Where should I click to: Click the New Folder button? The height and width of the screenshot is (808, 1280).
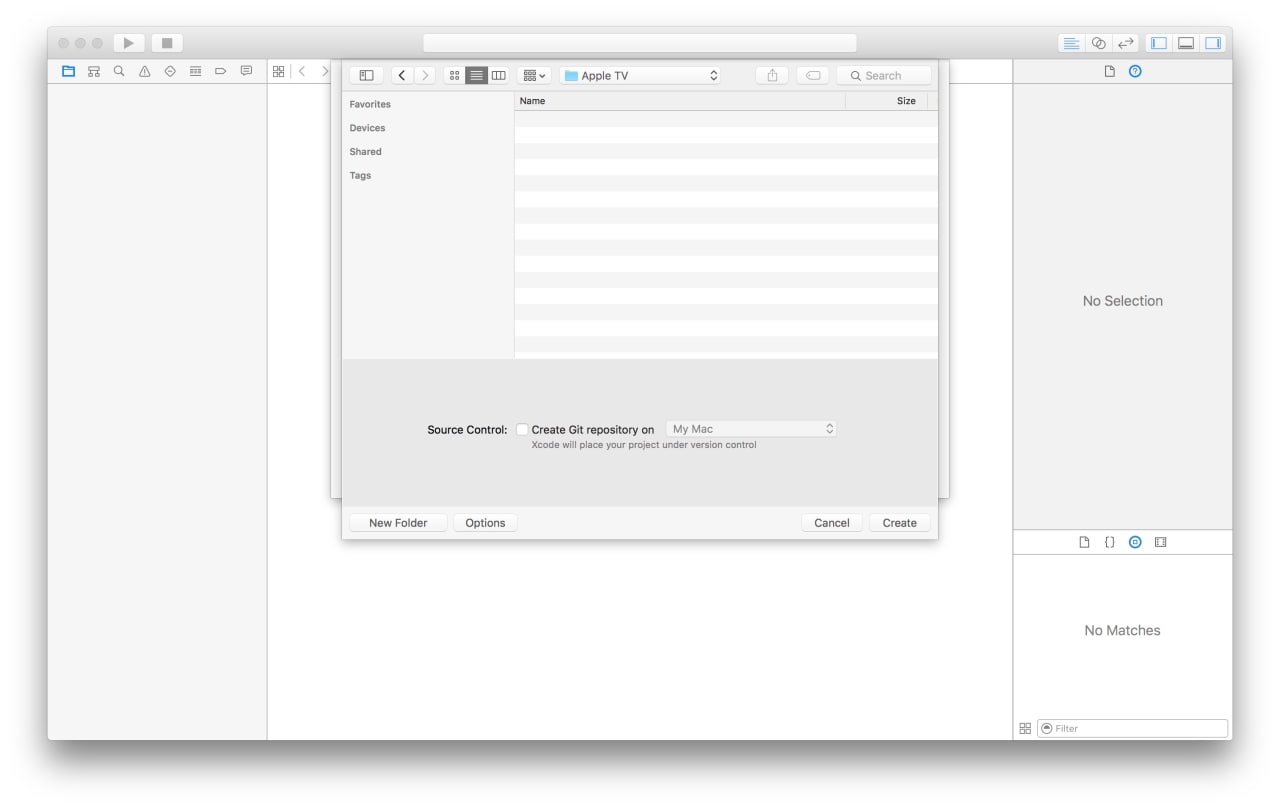[398, 523]
